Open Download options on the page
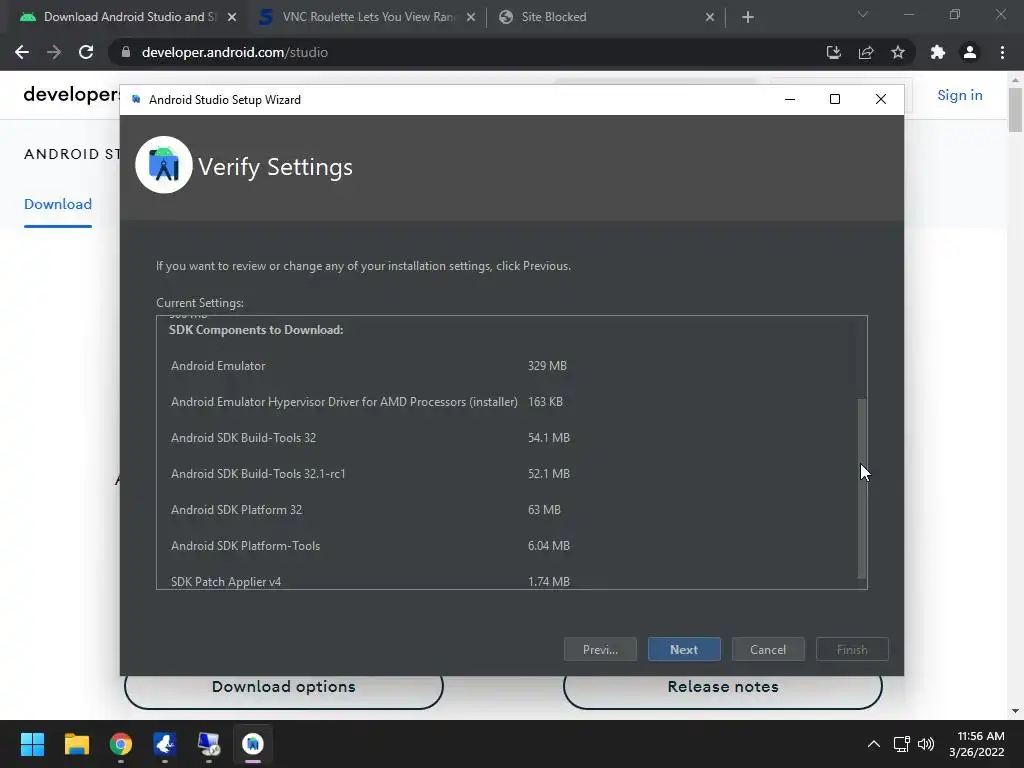 tap(283, 687)
